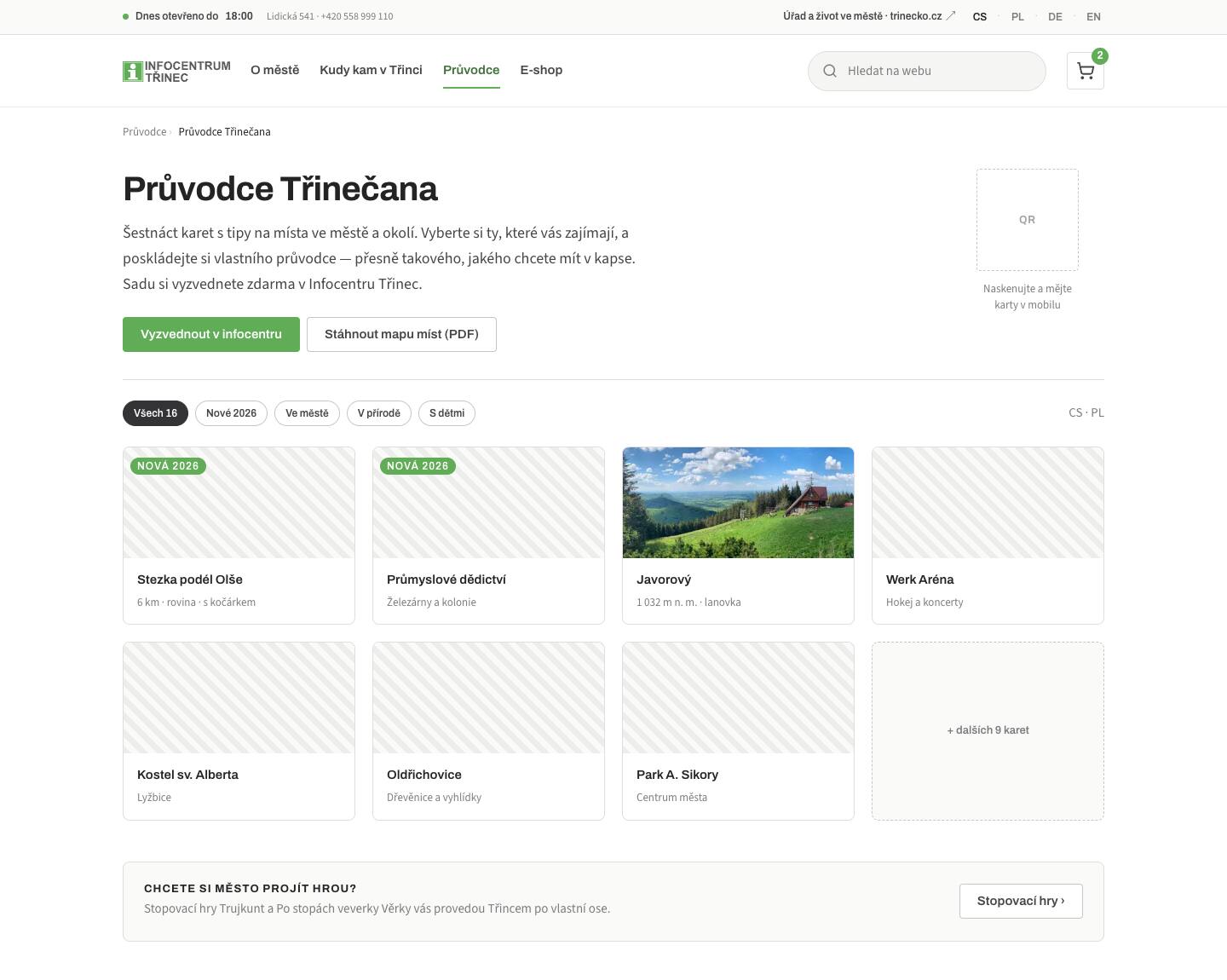Filter cards by 'V přírodě'
The width and height of the screenshot is (1227, 980).
click(379, 413)
